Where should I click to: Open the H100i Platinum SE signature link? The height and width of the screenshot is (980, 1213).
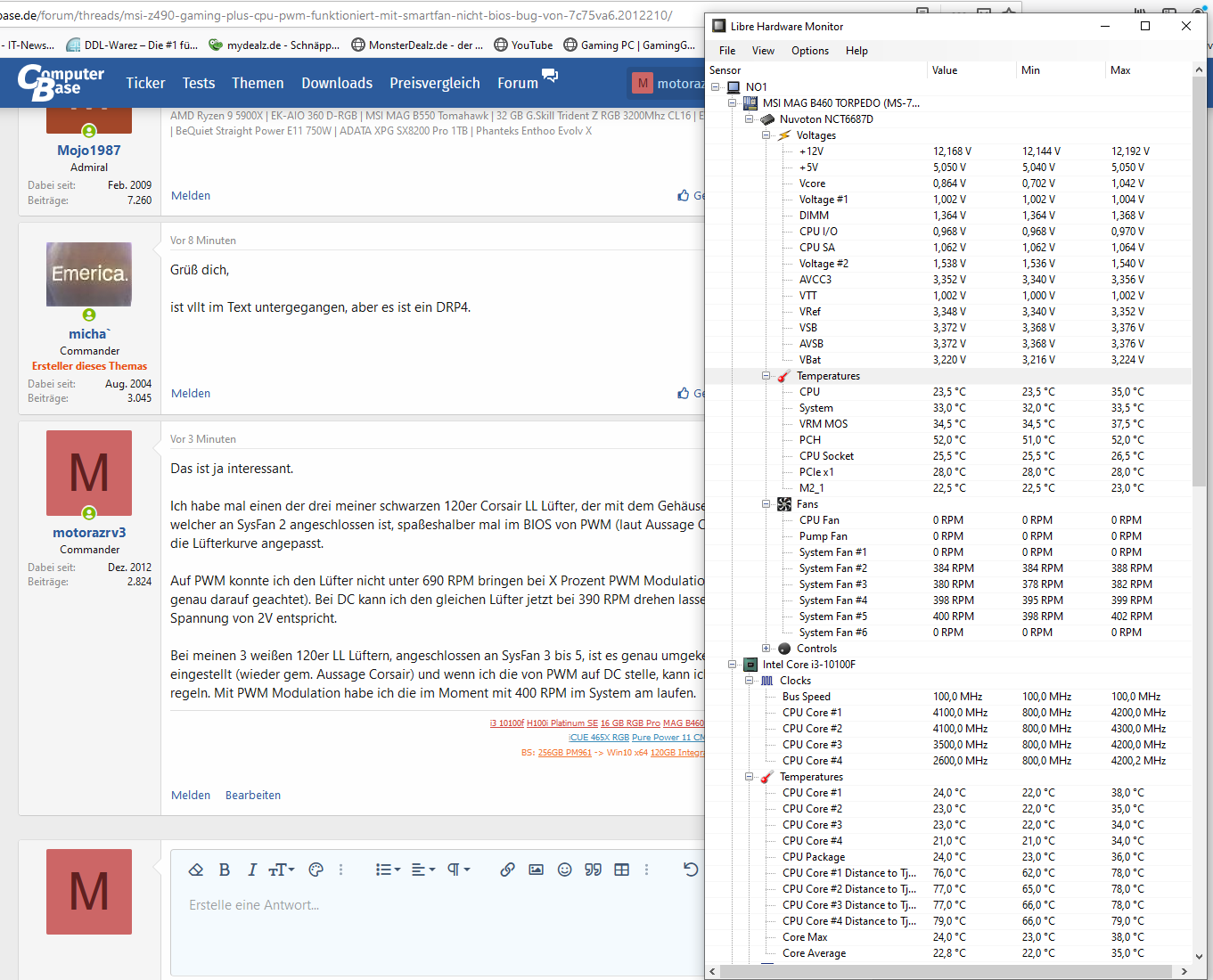click(x=562, y=723)
